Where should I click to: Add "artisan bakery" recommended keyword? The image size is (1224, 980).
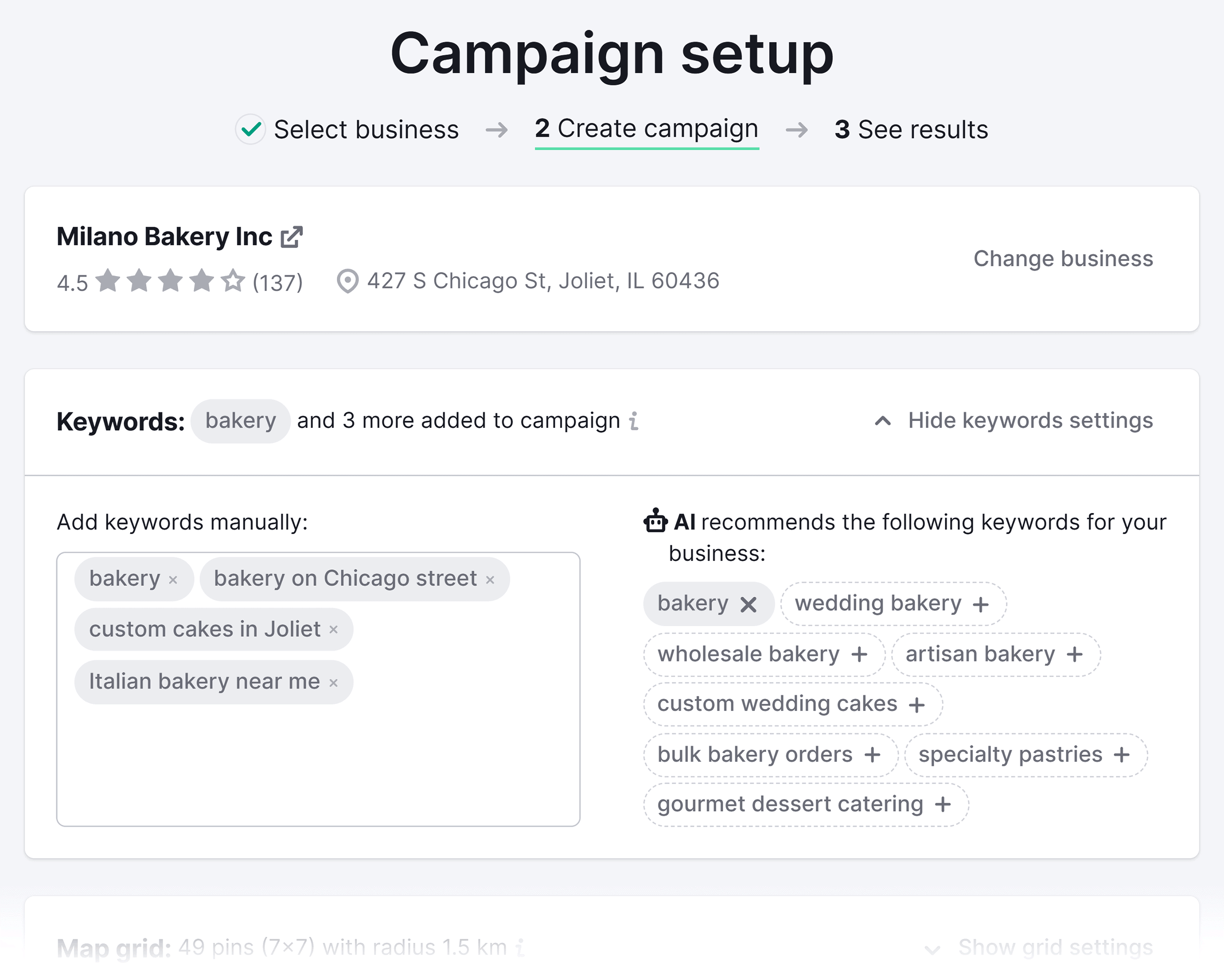tap(1074, 653)
